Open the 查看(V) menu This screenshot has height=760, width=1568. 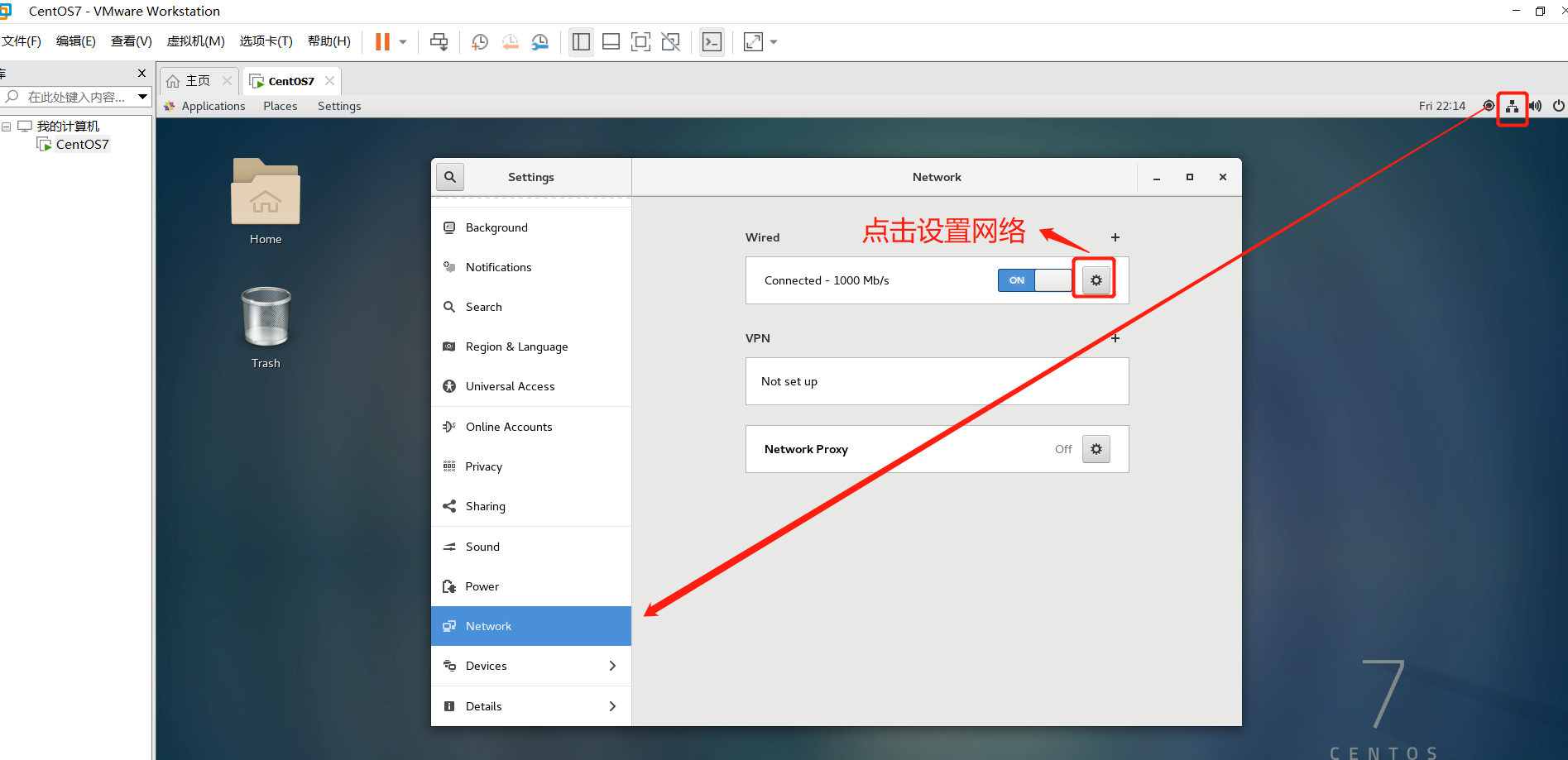[x=132, y=41]
